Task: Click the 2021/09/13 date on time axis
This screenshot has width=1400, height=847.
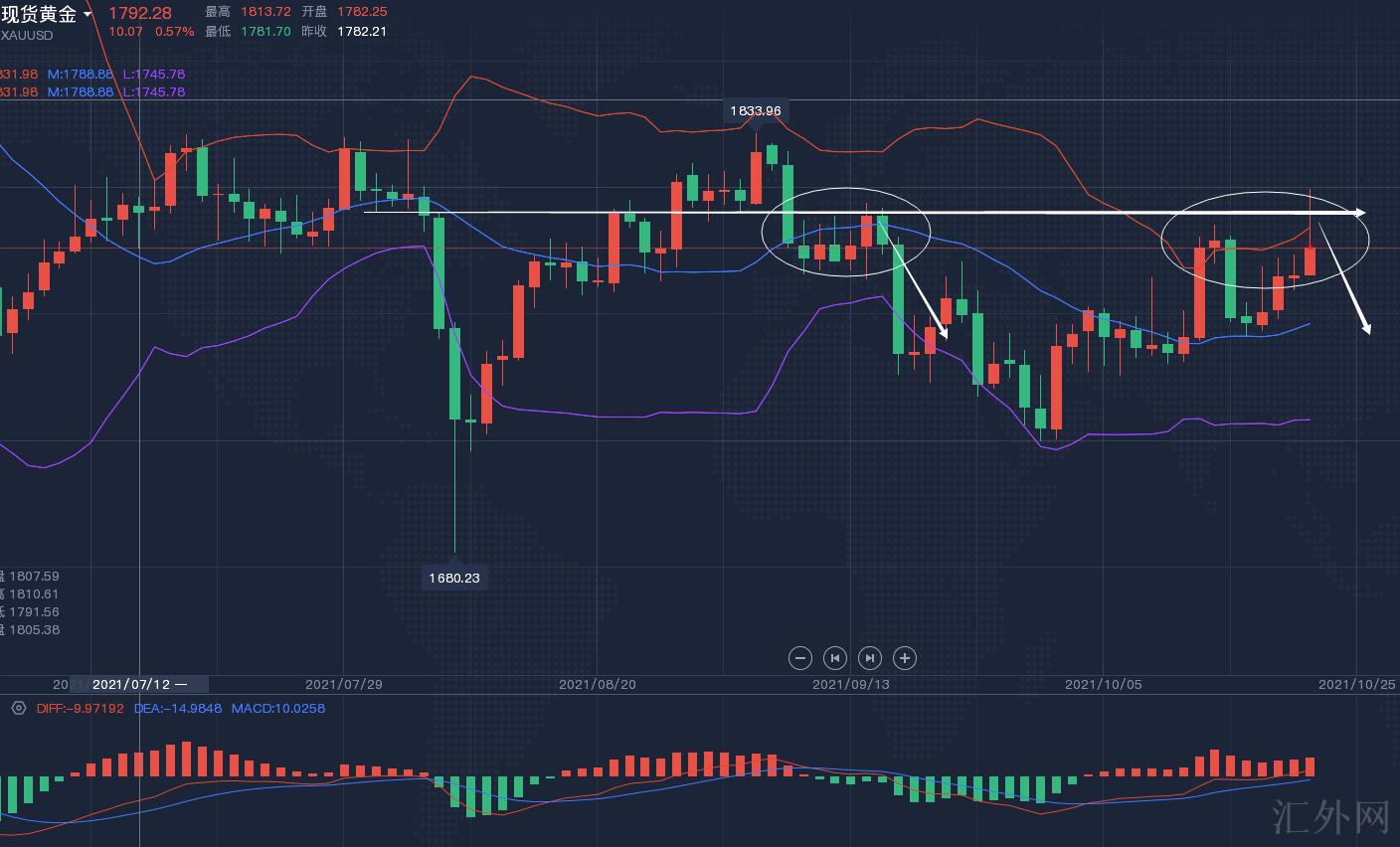Action: click(851, 684)
